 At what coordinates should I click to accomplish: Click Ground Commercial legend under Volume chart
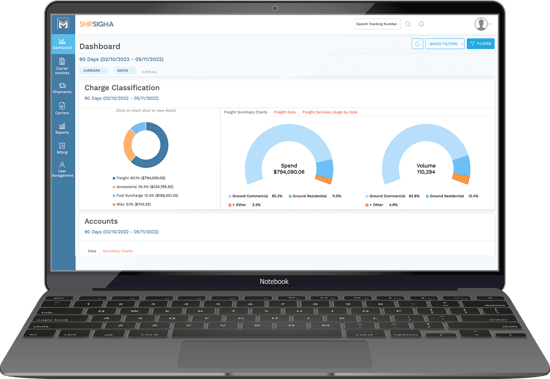click(393, 196)
